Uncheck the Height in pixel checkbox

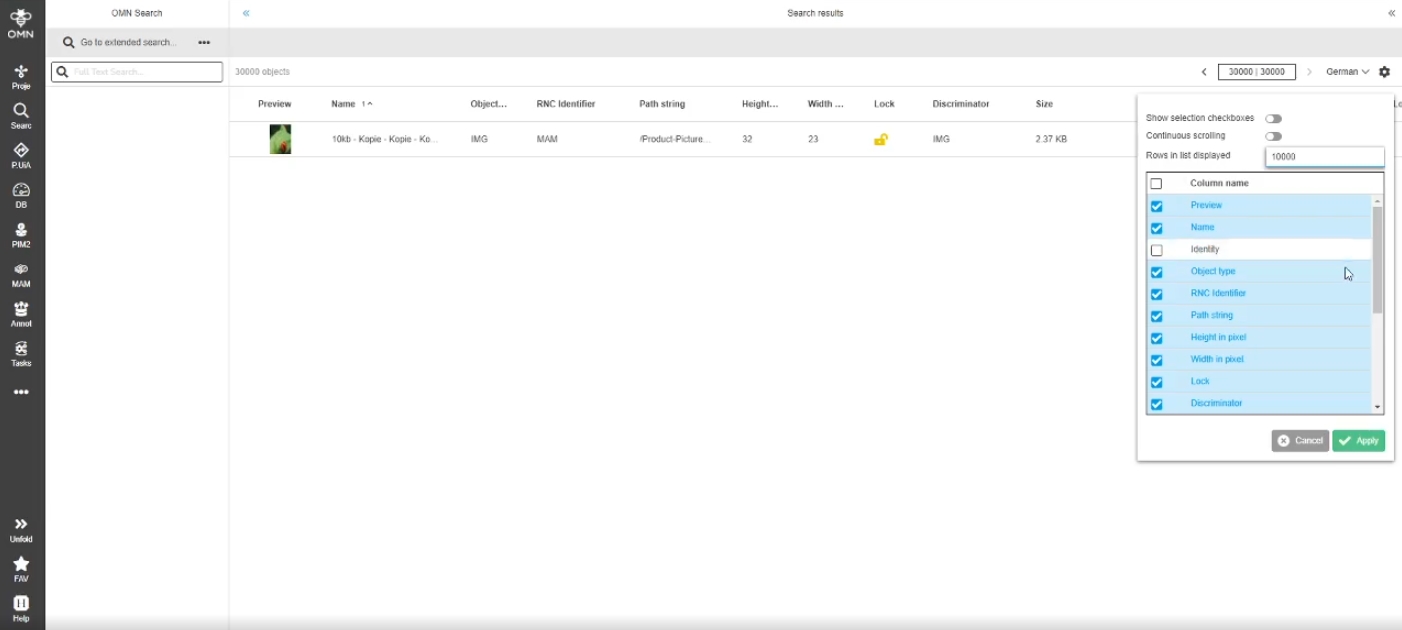coord(1156,338)
